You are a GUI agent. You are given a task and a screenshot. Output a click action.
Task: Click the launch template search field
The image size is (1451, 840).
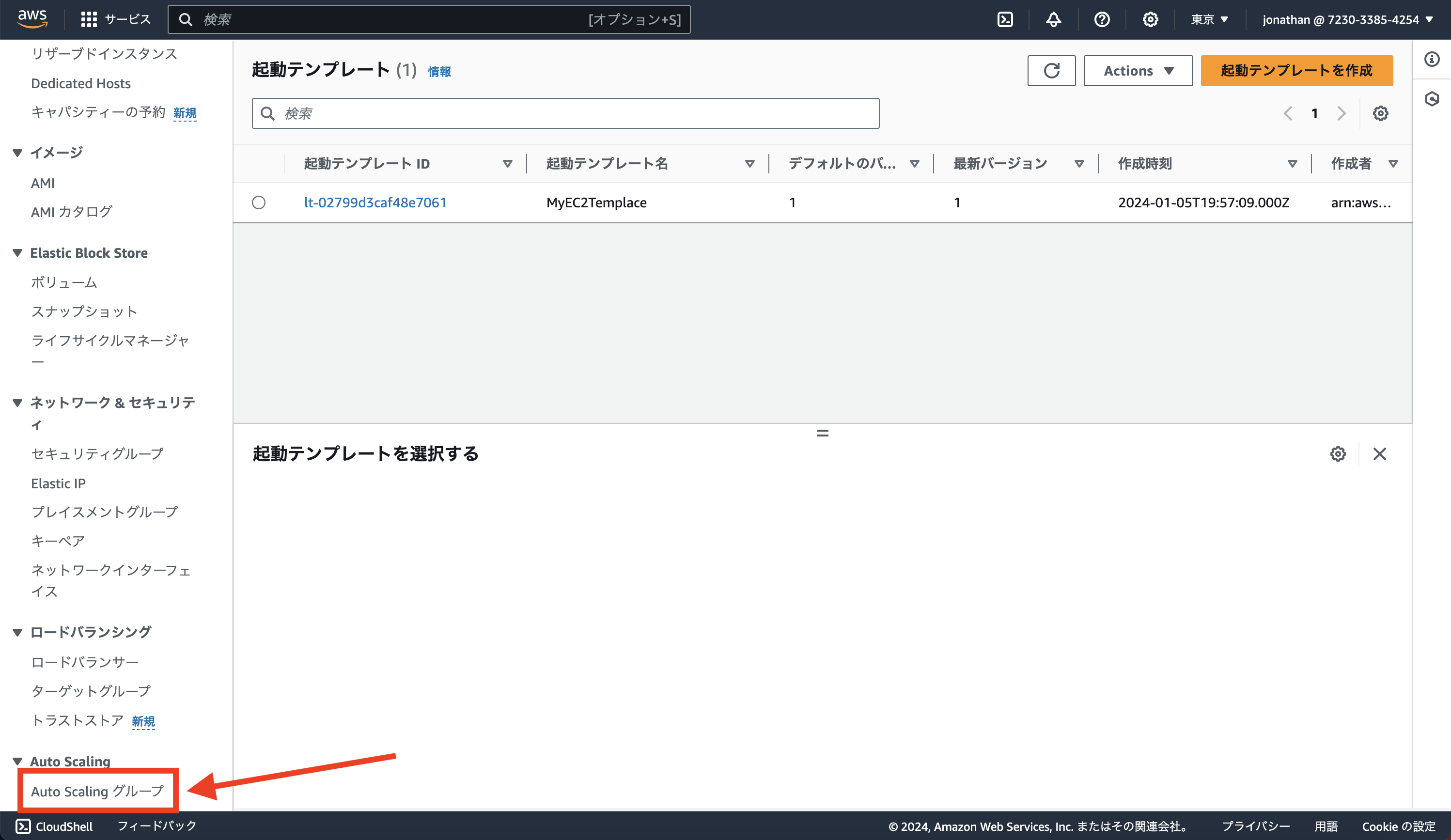(x=564, y=113)
